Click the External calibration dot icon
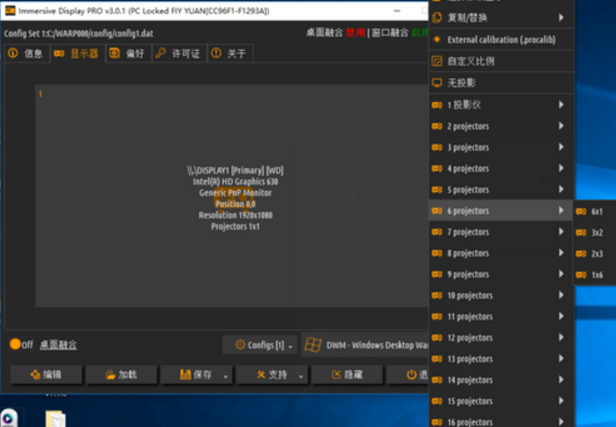The height and width of the screenshot is (427, 616). click(437, 39)
